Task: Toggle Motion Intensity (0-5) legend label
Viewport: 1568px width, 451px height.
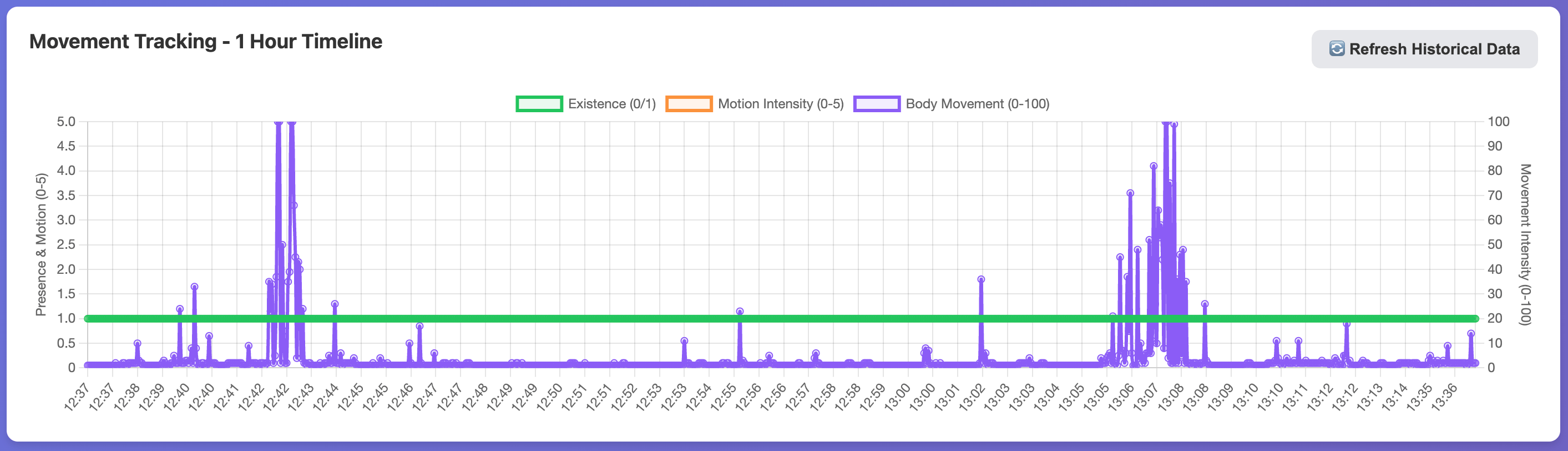Action: (780, 104)
